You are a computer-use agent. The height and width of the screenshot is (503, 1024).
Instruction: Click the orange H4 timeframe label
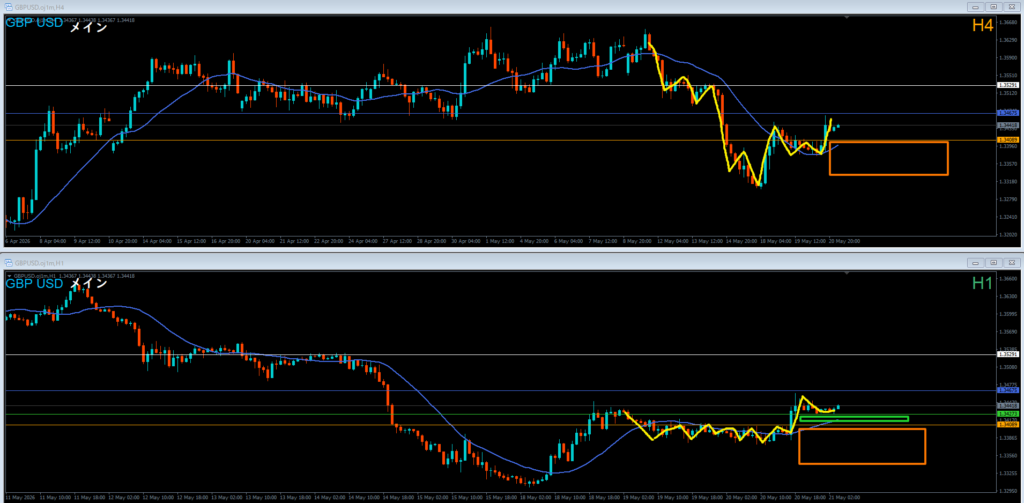(x=984, y=26)
